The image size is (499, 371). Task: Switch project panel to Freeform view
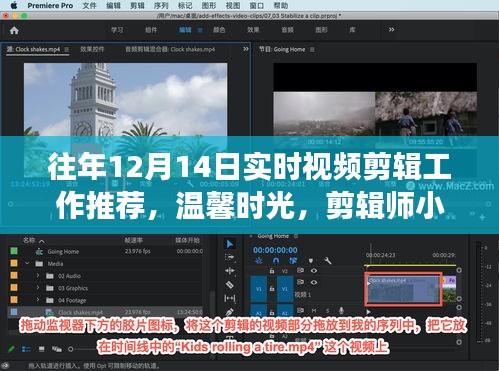pos(57,349)
